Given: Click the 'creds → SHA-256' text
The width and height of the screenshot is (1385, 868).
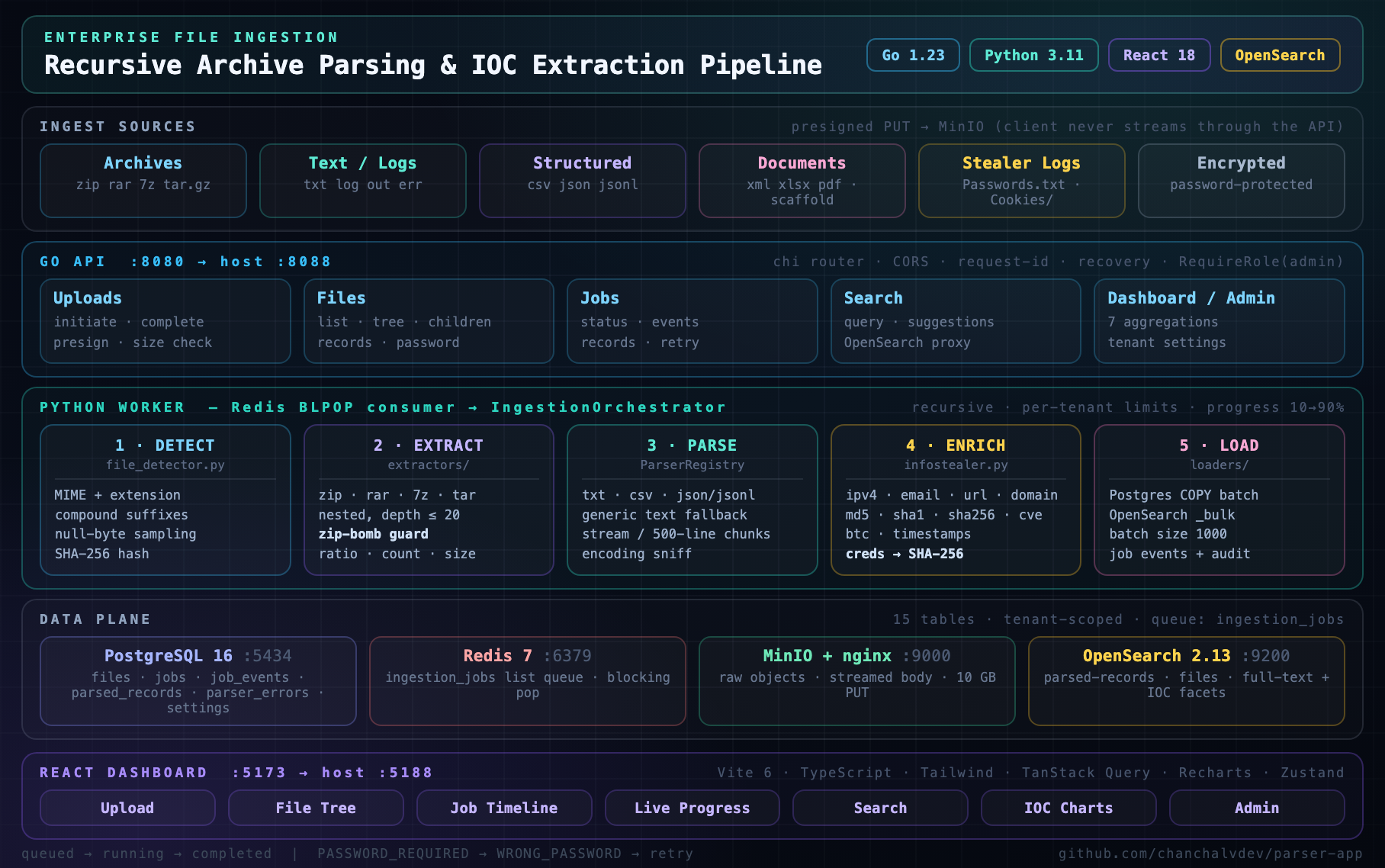Looking at the screenshot, I should tap(905, 554).
